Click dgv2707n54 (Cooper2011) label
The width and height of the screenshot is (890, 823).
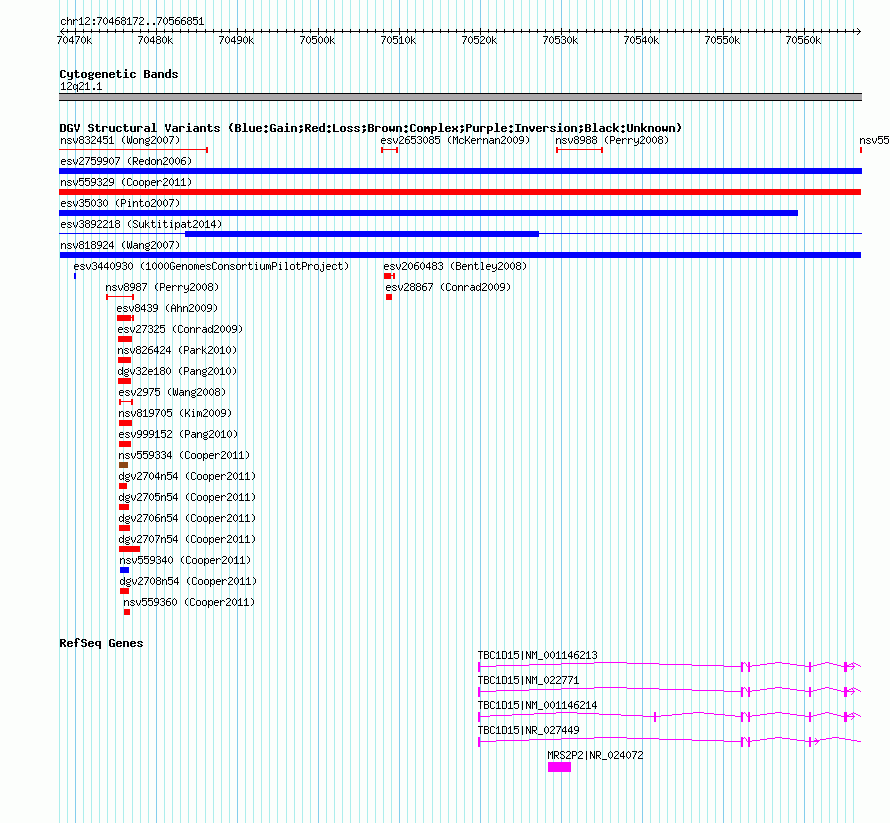187,539
